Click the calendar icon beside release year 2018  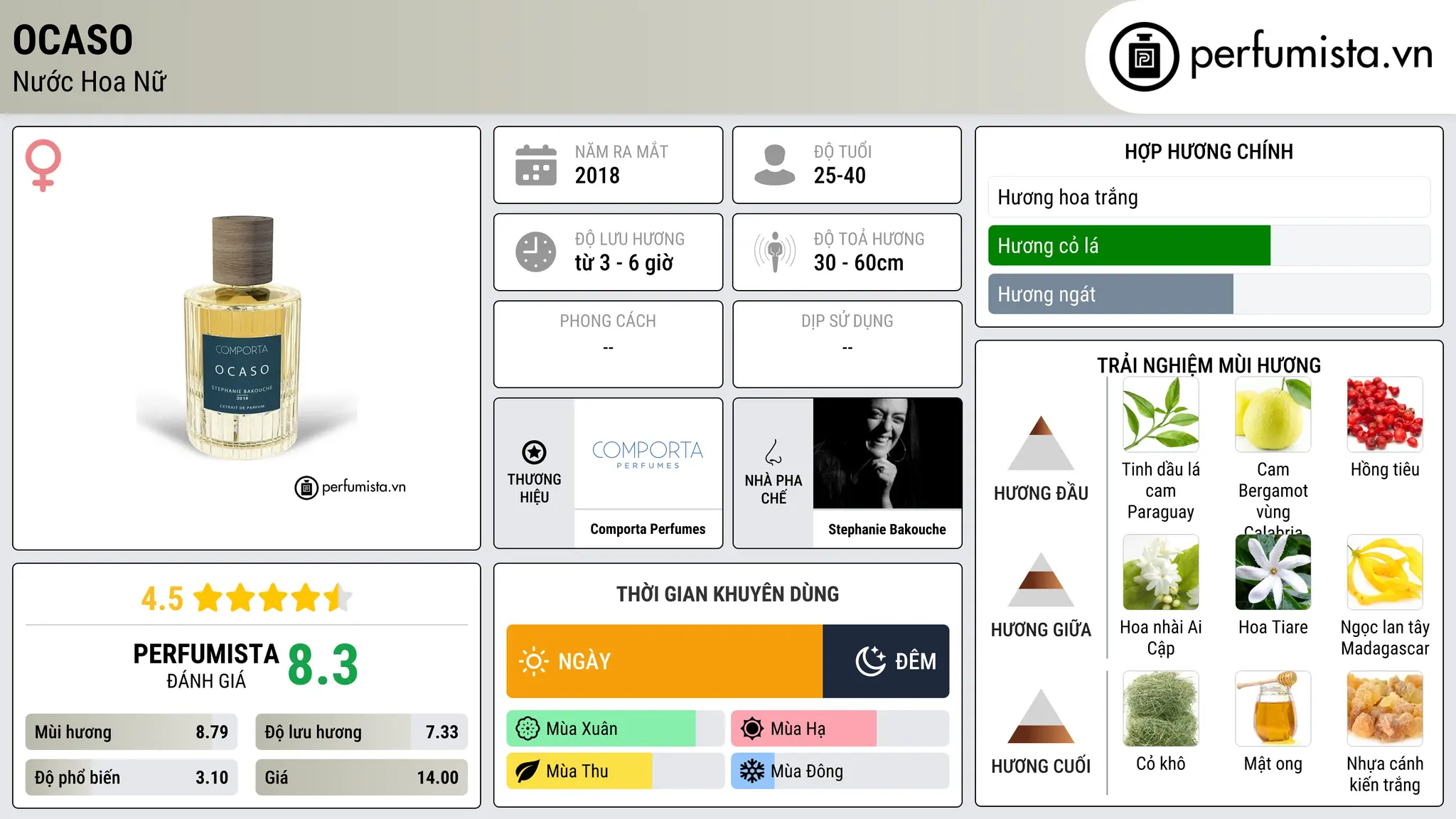[x=536, y=165]
